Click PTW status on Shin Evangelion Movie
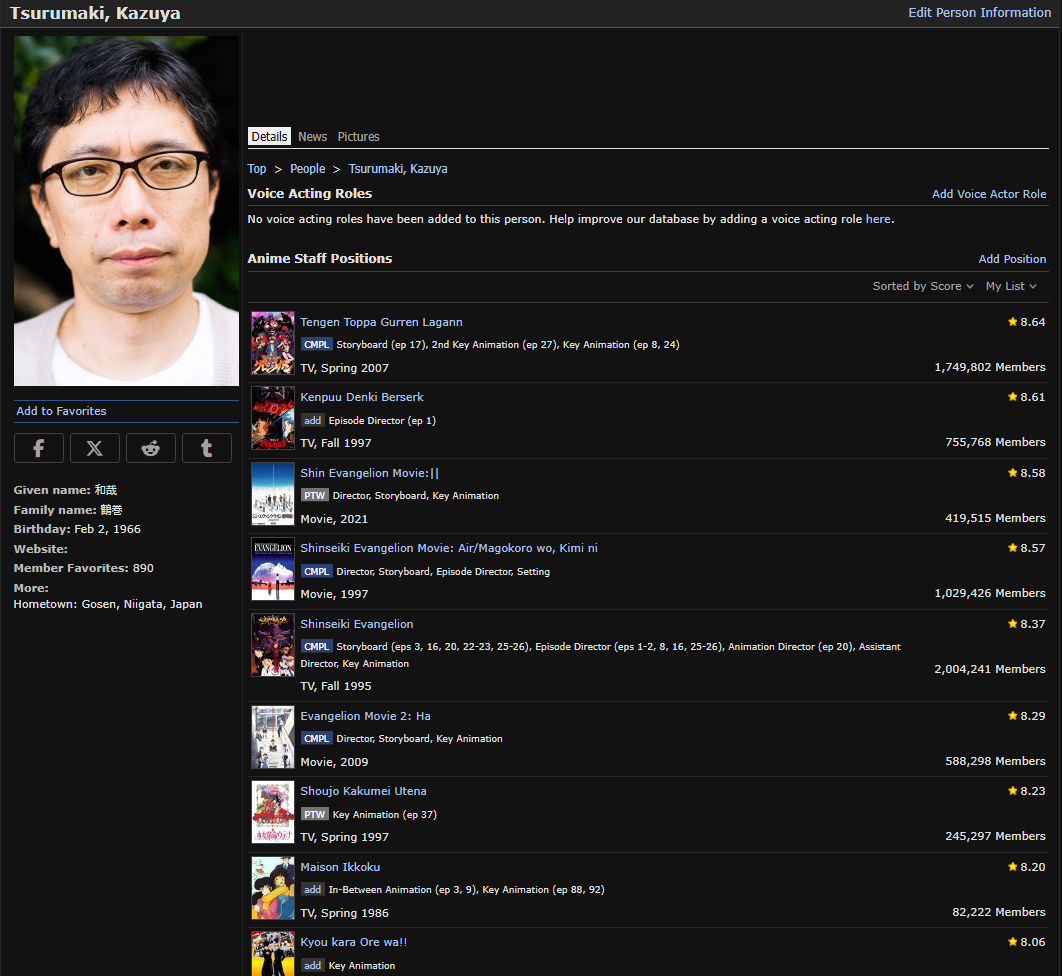 coord(314,496)
